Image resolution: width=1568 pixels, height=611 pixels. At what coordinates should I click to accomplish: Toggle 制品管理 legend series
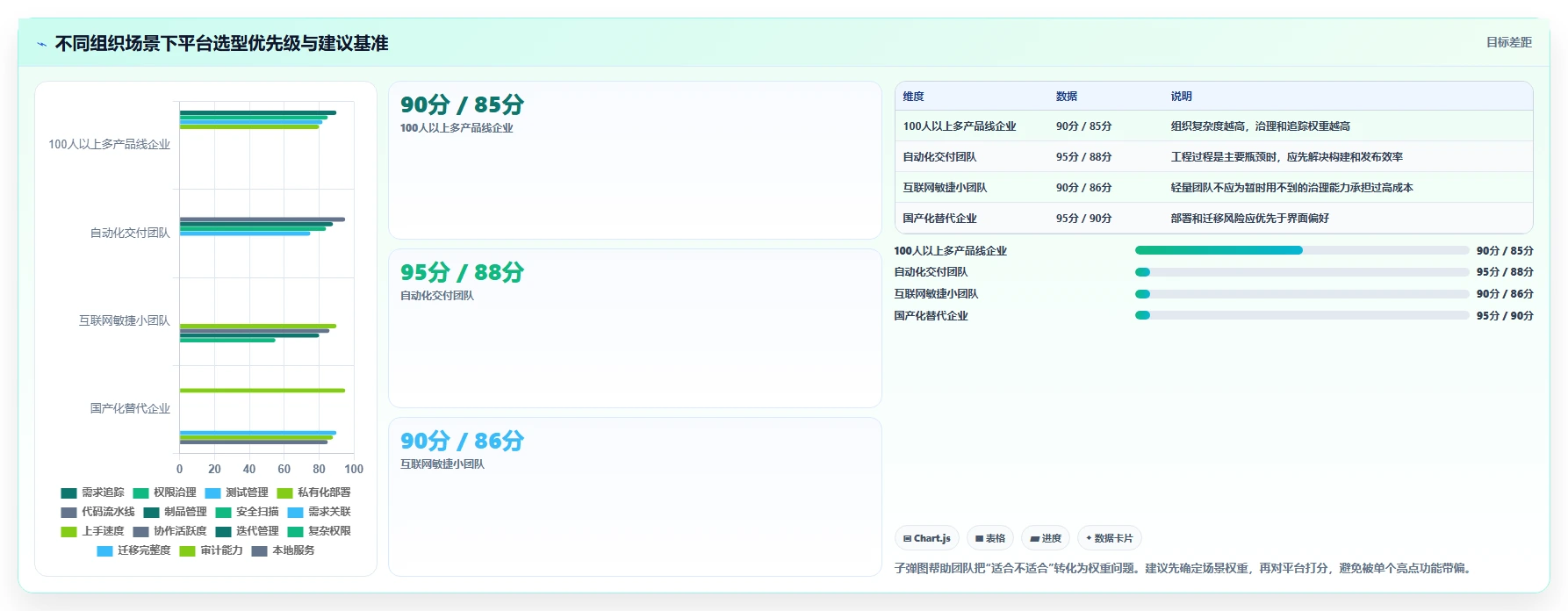click(x=175, y=512)
